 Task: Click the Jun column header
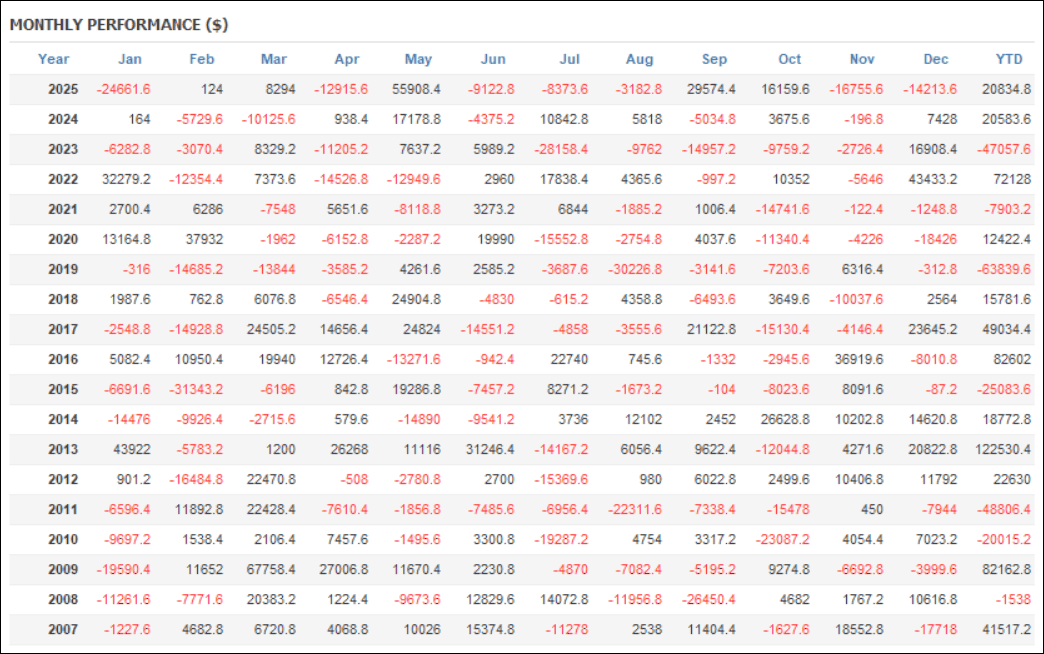pyautogui.click(x=493, y=59)
